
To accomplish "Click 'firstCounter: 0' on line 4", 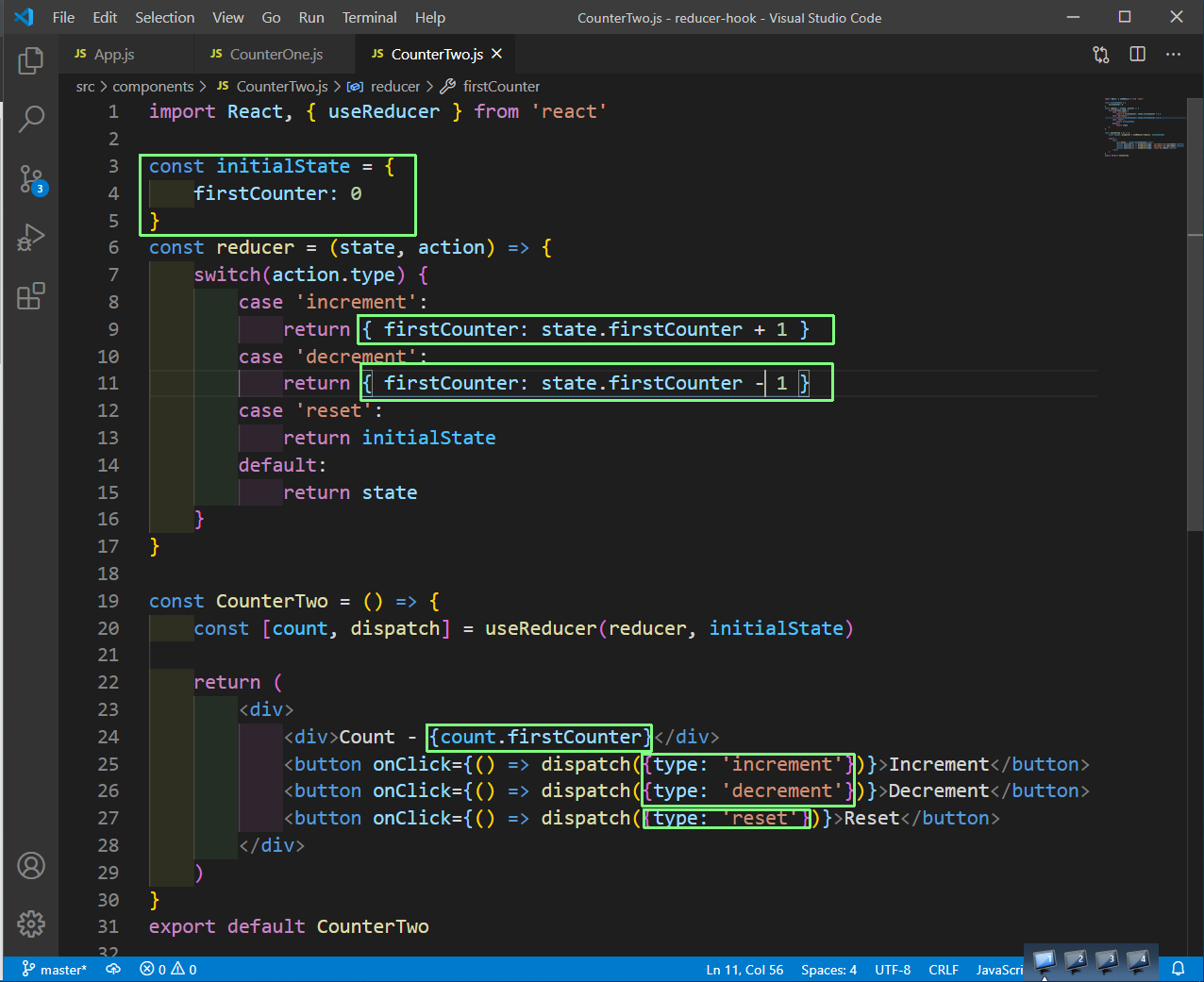I will (277, 193).
